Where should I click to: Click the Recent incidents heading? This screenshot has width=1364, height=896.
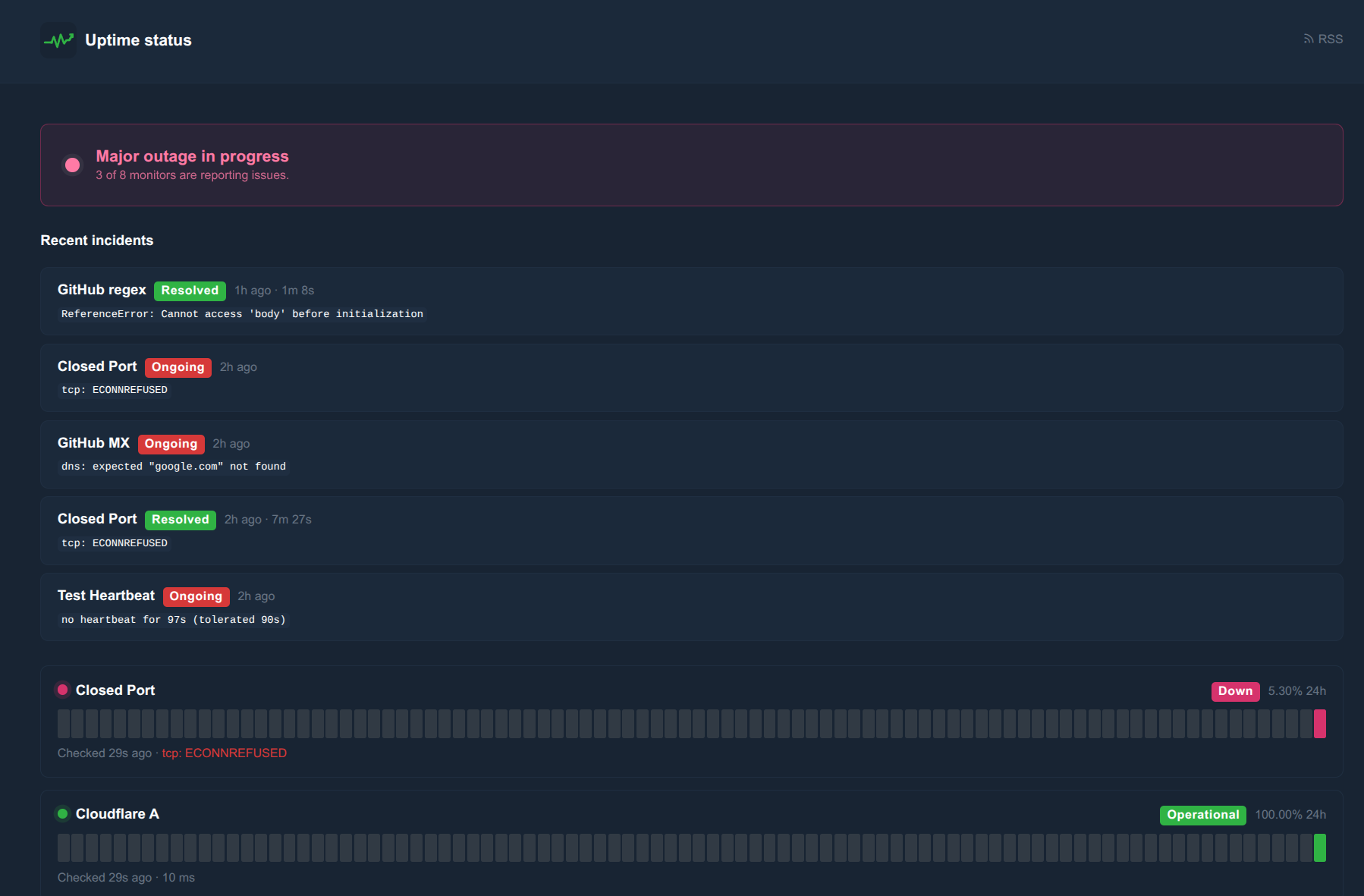[x=96, y=241]
